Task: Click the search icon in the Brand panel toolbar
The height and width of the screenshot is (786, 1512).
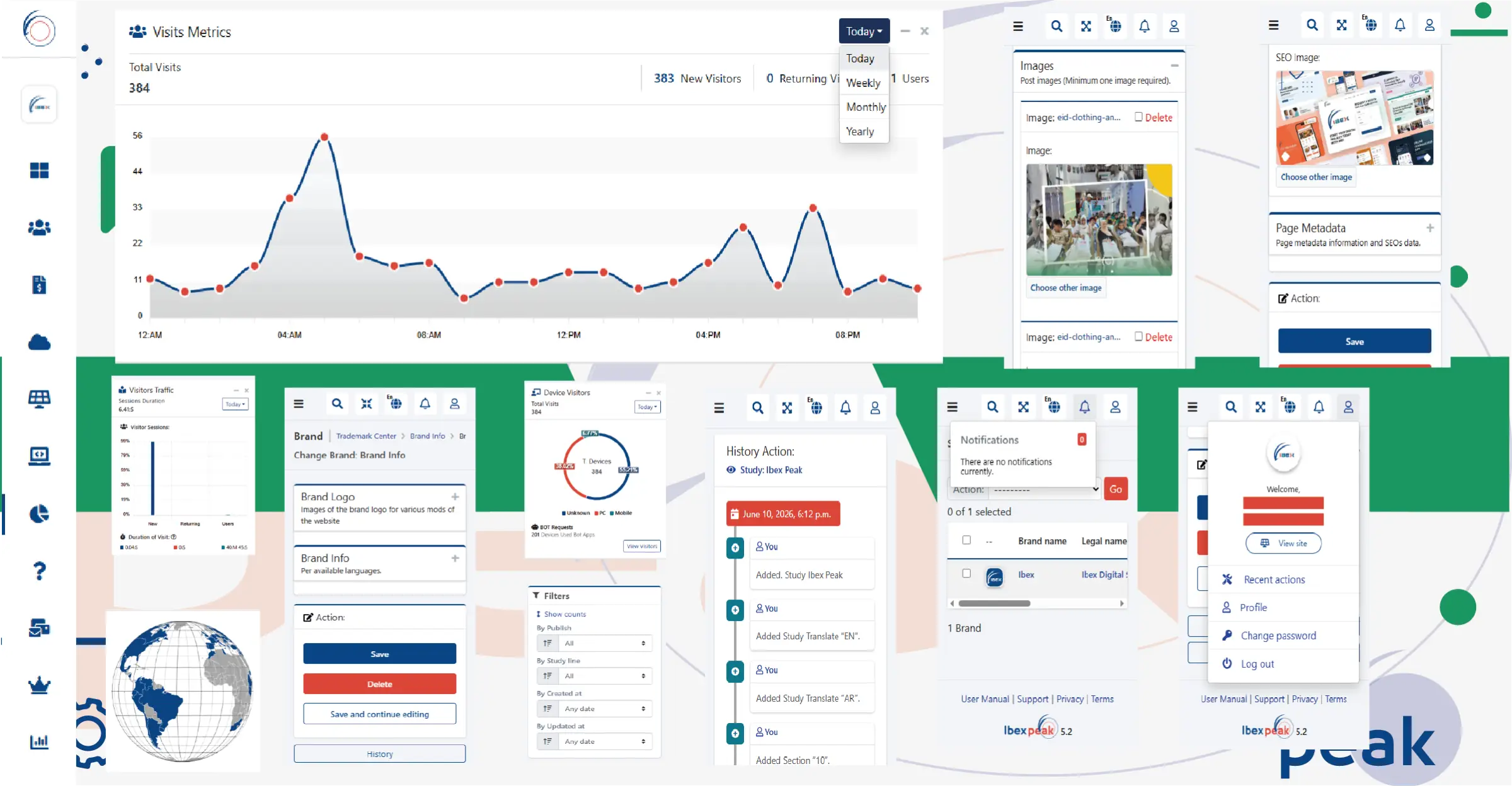Action: (x=337, y=404)
